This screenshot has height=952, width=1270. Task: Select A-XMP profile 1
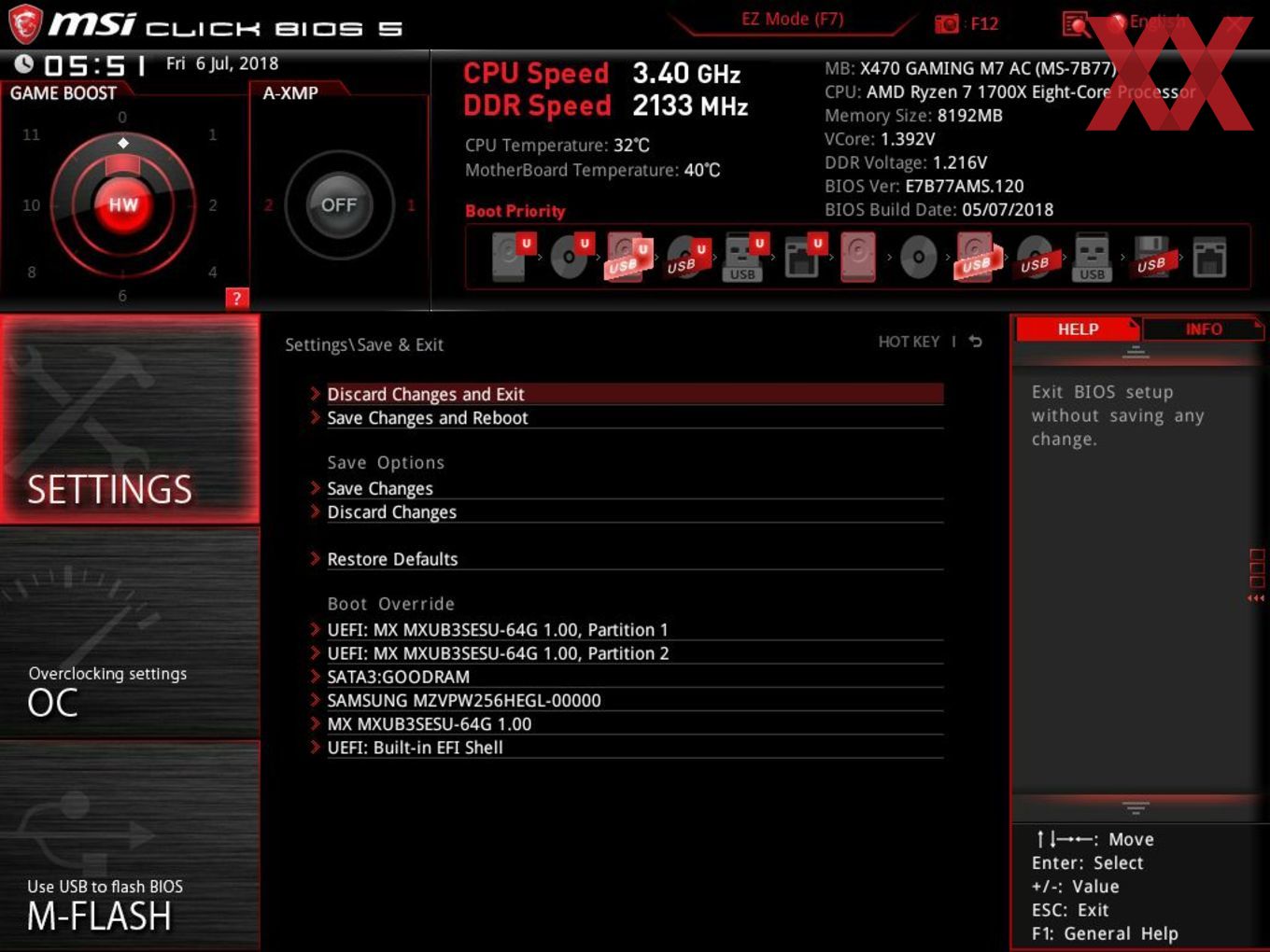point(410,205)
